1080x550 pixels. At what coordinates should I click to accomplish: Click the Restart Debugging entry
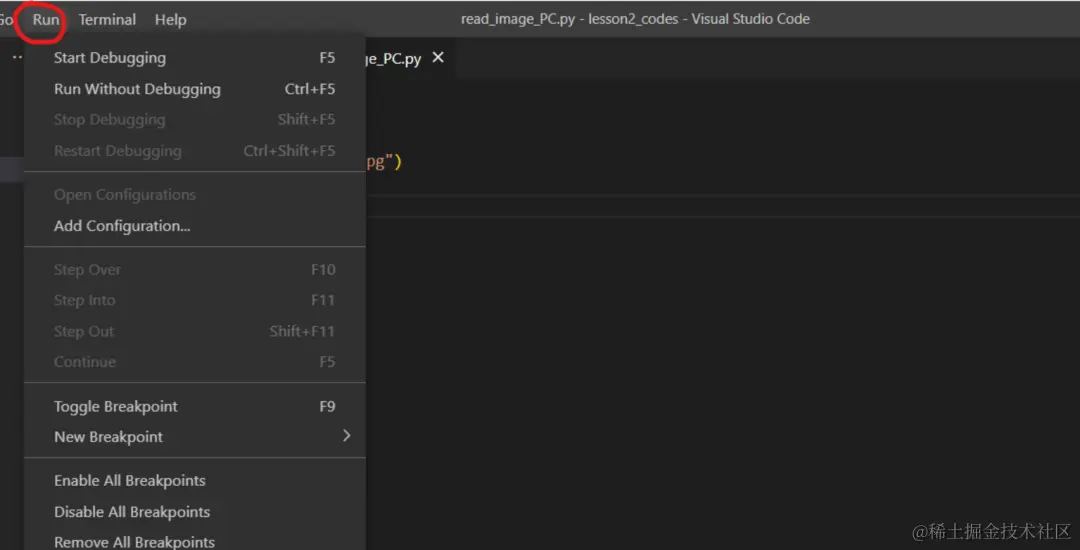pyautogui.click(x=195, y=151)
